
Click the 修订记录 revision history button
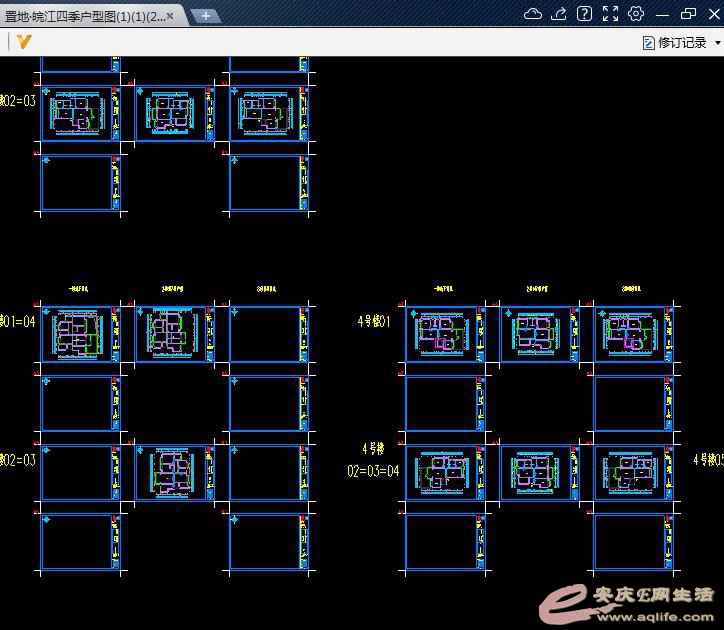(682, 43)
